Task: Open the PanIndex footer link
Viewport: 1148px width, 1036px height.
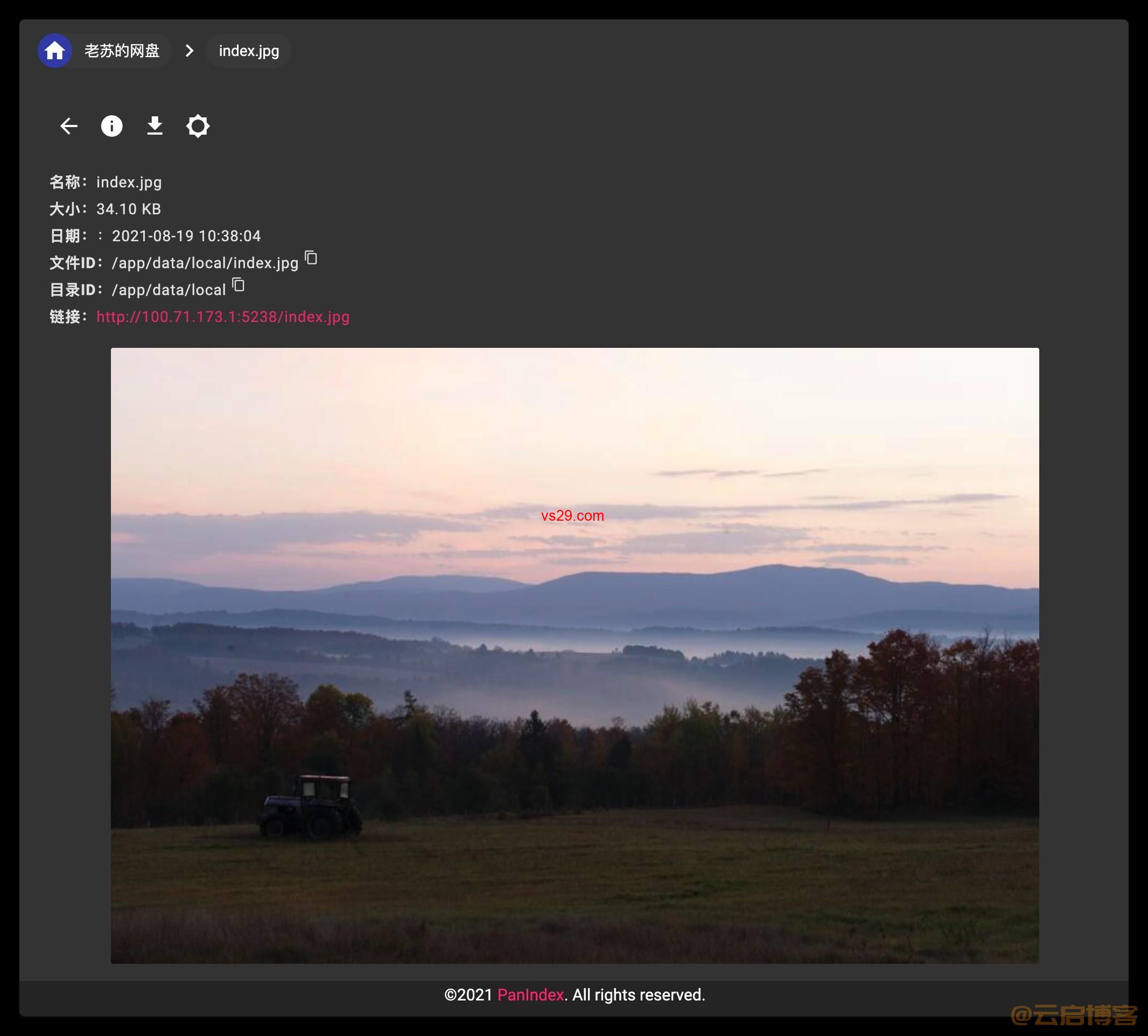Action: [530, 995]
